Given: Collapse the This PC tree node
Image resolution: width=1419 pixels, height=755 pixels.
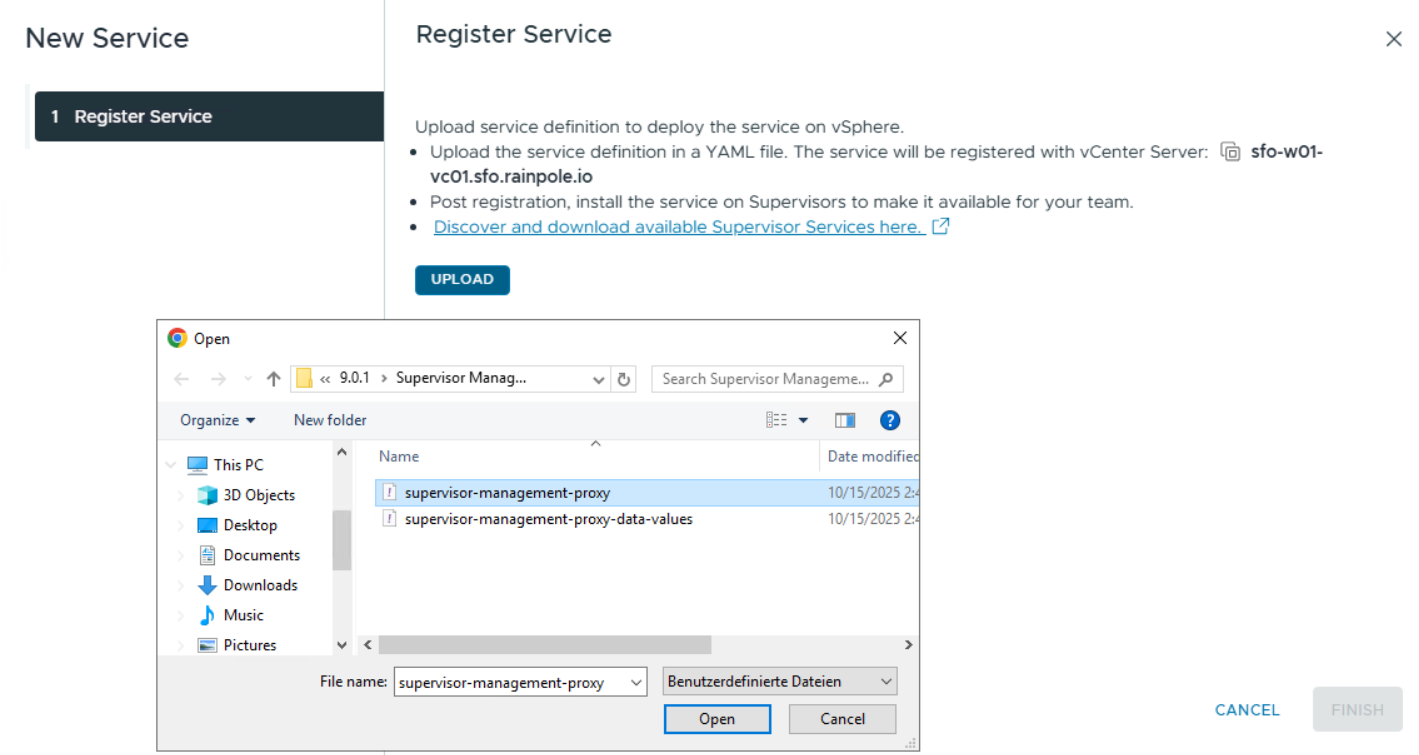Looking at the screenshot, I should [171, 465].
